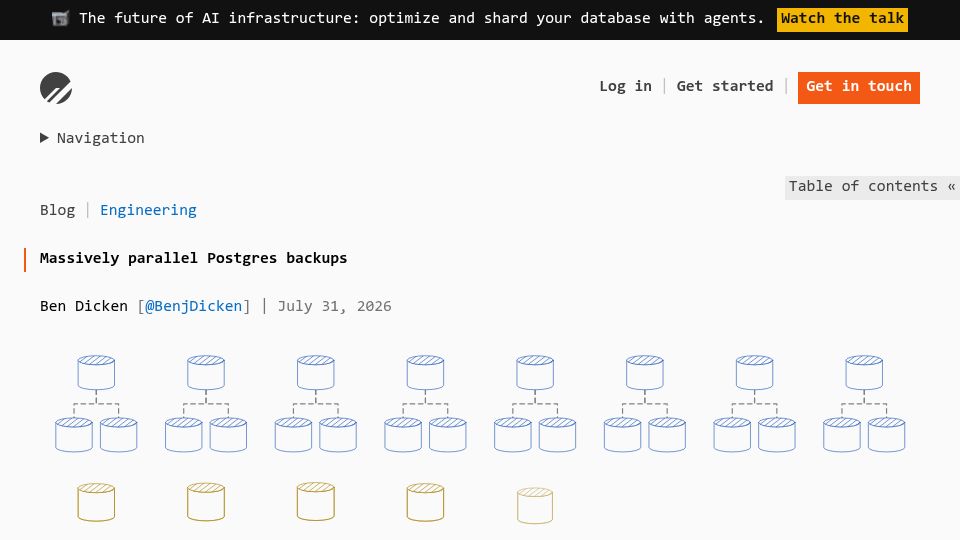The height and width of the screenshot is (540, 960).
Task: Click the announcement banner video icon
Action: pos(60,19)
